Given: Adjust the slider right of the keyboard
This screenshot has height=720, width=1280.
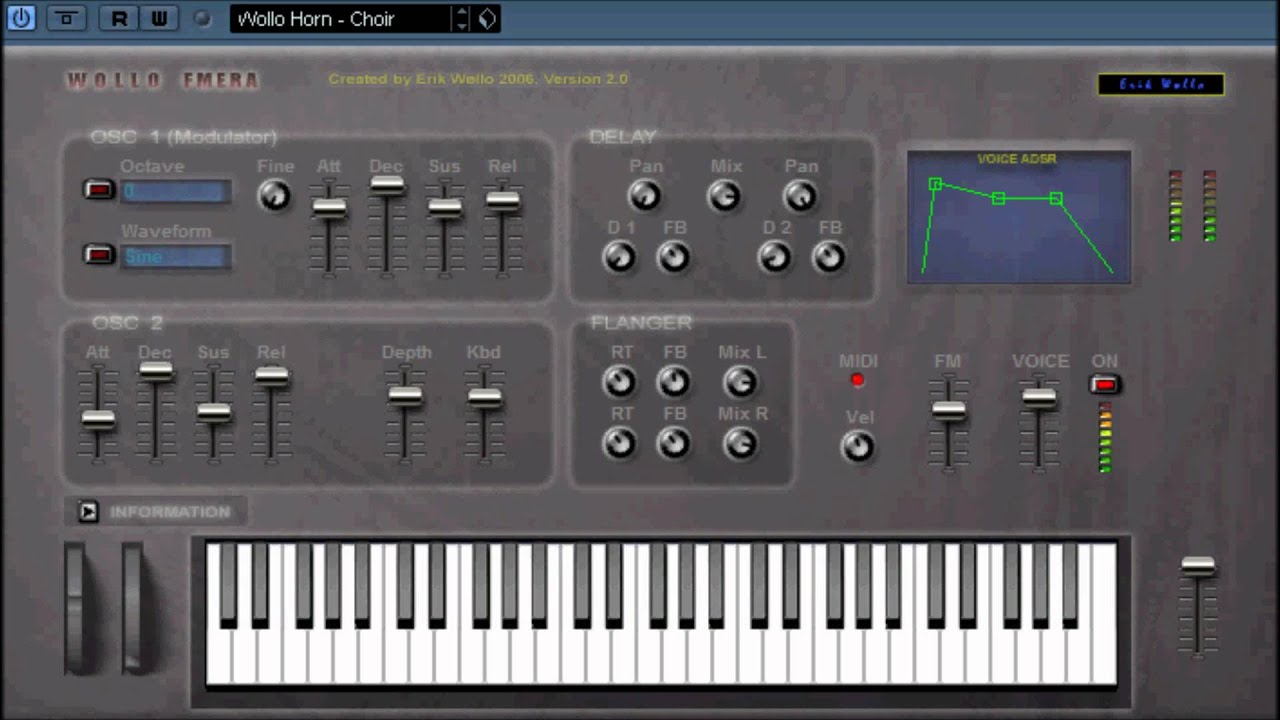Looking at the screenshot, I should click(1198, 566).
